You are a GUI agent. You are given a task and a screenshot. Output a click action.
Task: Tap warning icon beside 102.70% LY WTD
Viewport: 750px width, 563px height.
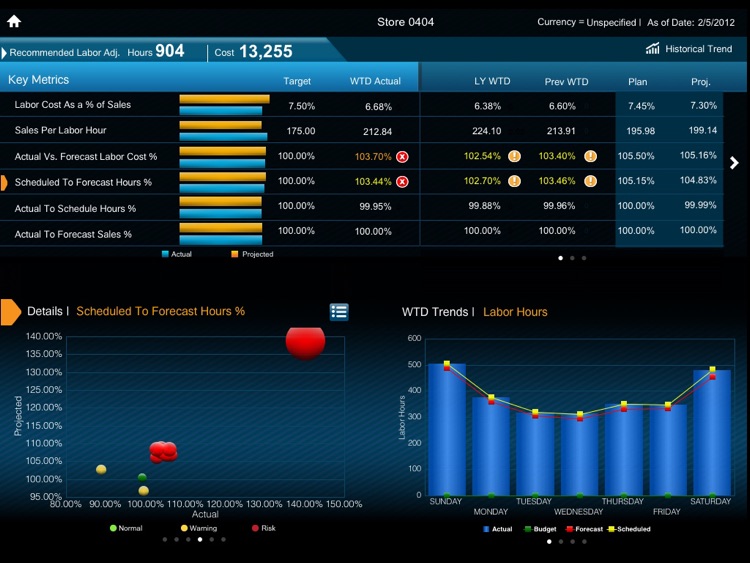click(514, 182)
